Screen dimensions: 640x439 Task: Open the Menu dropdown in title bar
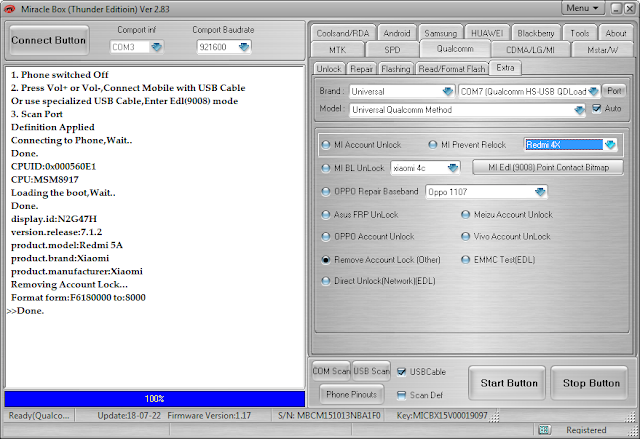click(582, 8)
